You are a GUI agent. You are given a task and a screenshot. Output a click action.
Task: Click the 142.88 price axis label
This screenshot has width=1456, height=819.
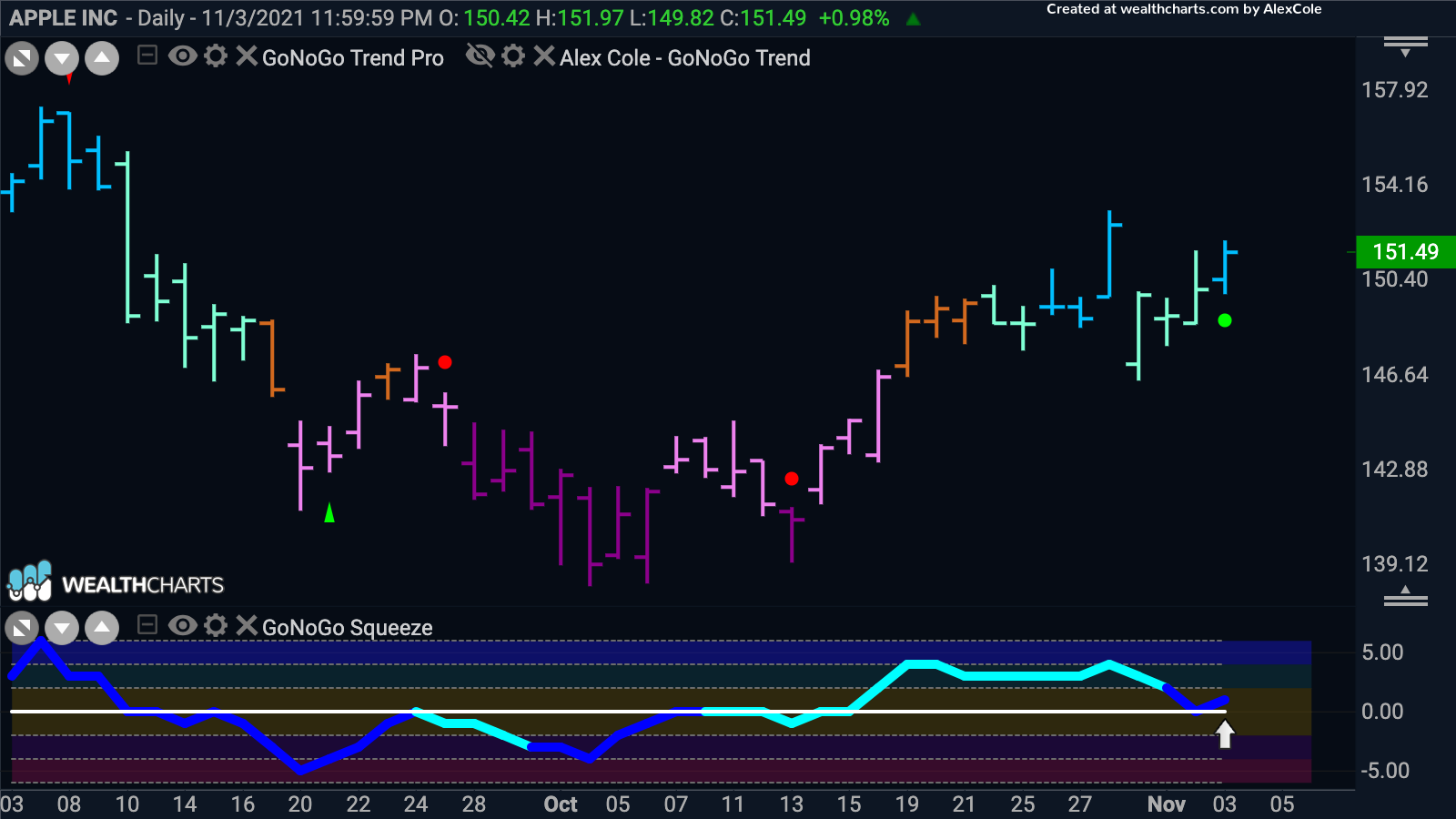pos(1395,470)
